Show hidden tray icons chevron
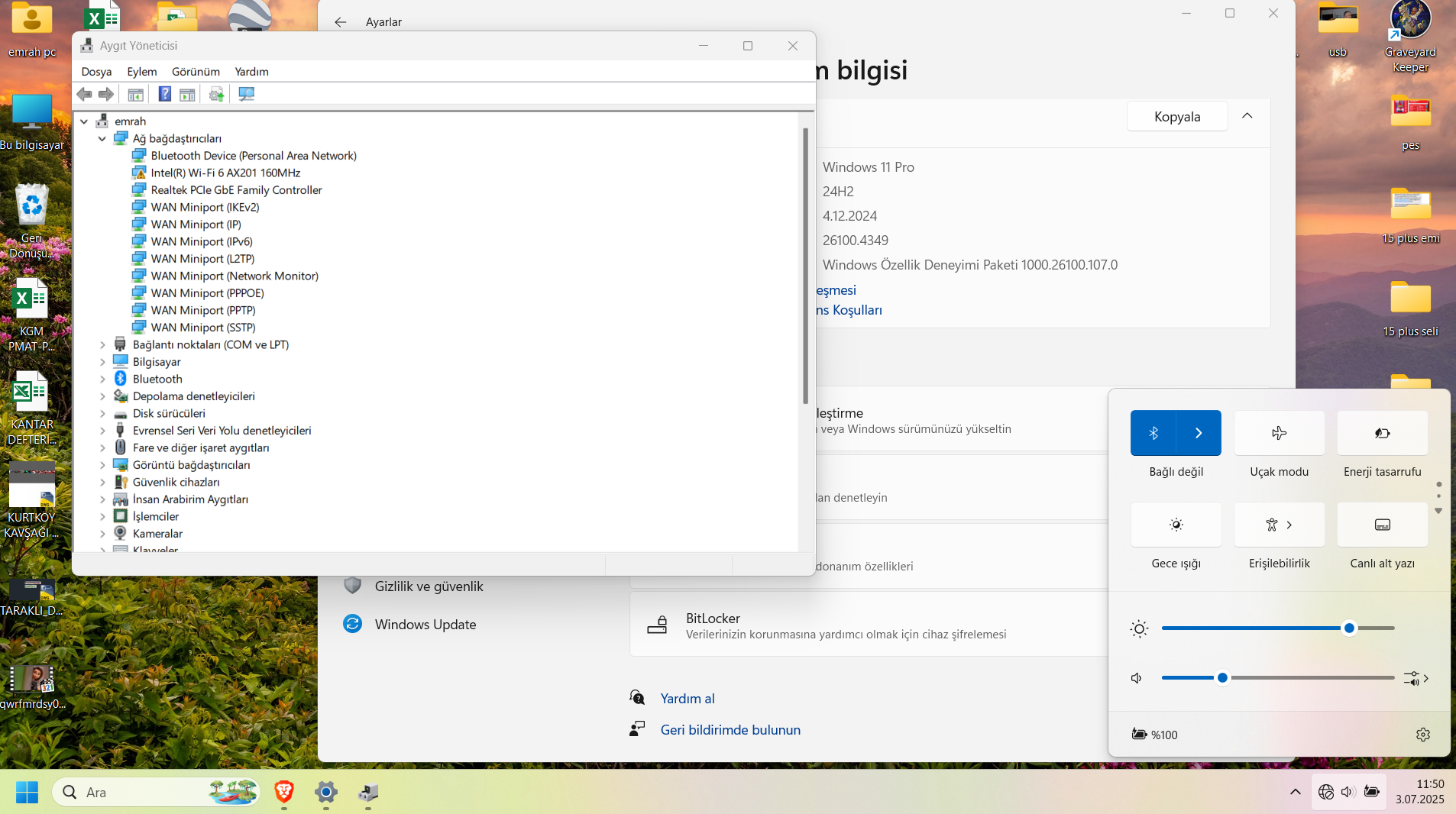The width and height of the screenshot is (1456, 814). click(x=1296, y=792)
